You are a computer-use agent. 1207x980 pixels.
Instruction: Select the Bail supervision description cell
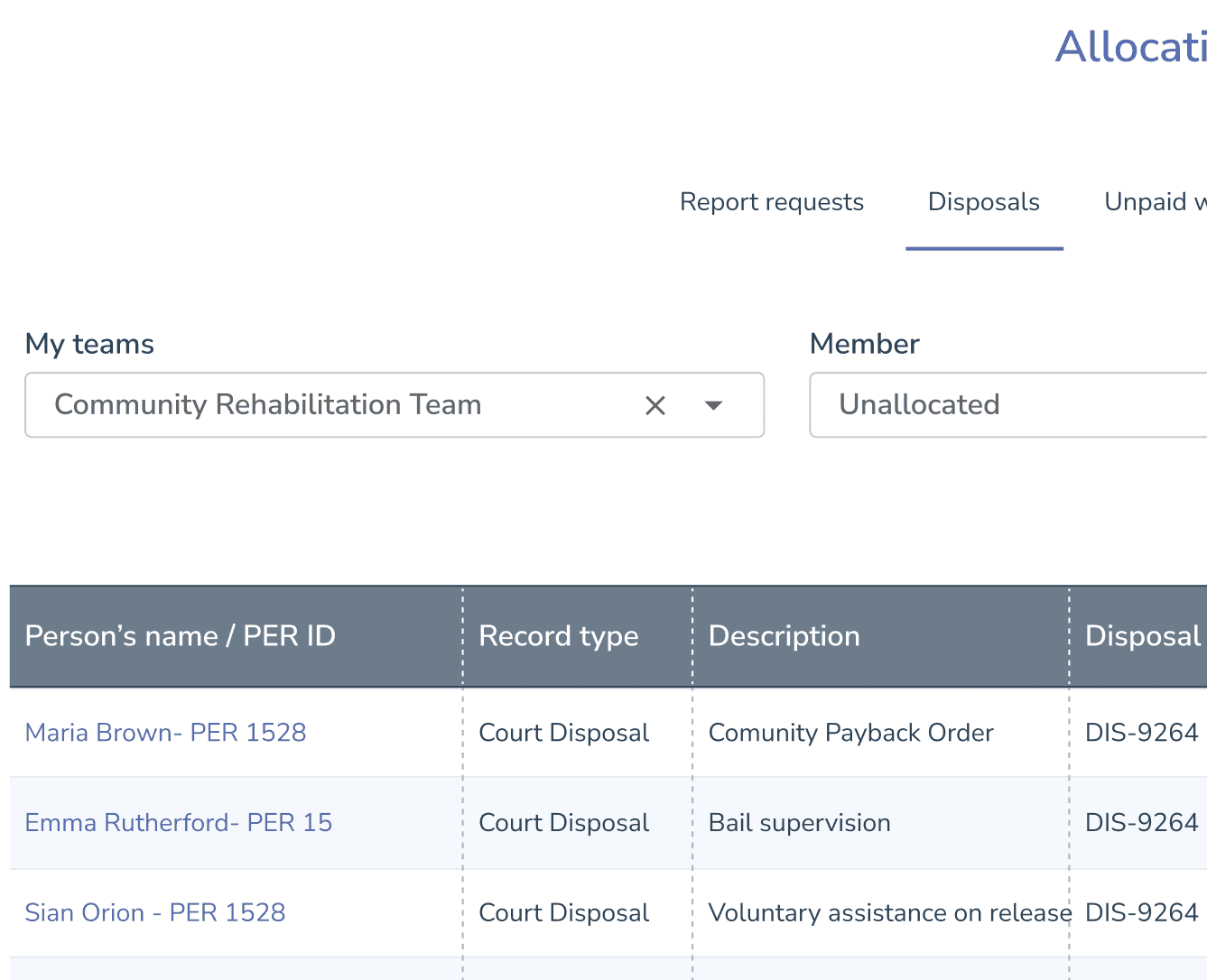pos(799,823)
